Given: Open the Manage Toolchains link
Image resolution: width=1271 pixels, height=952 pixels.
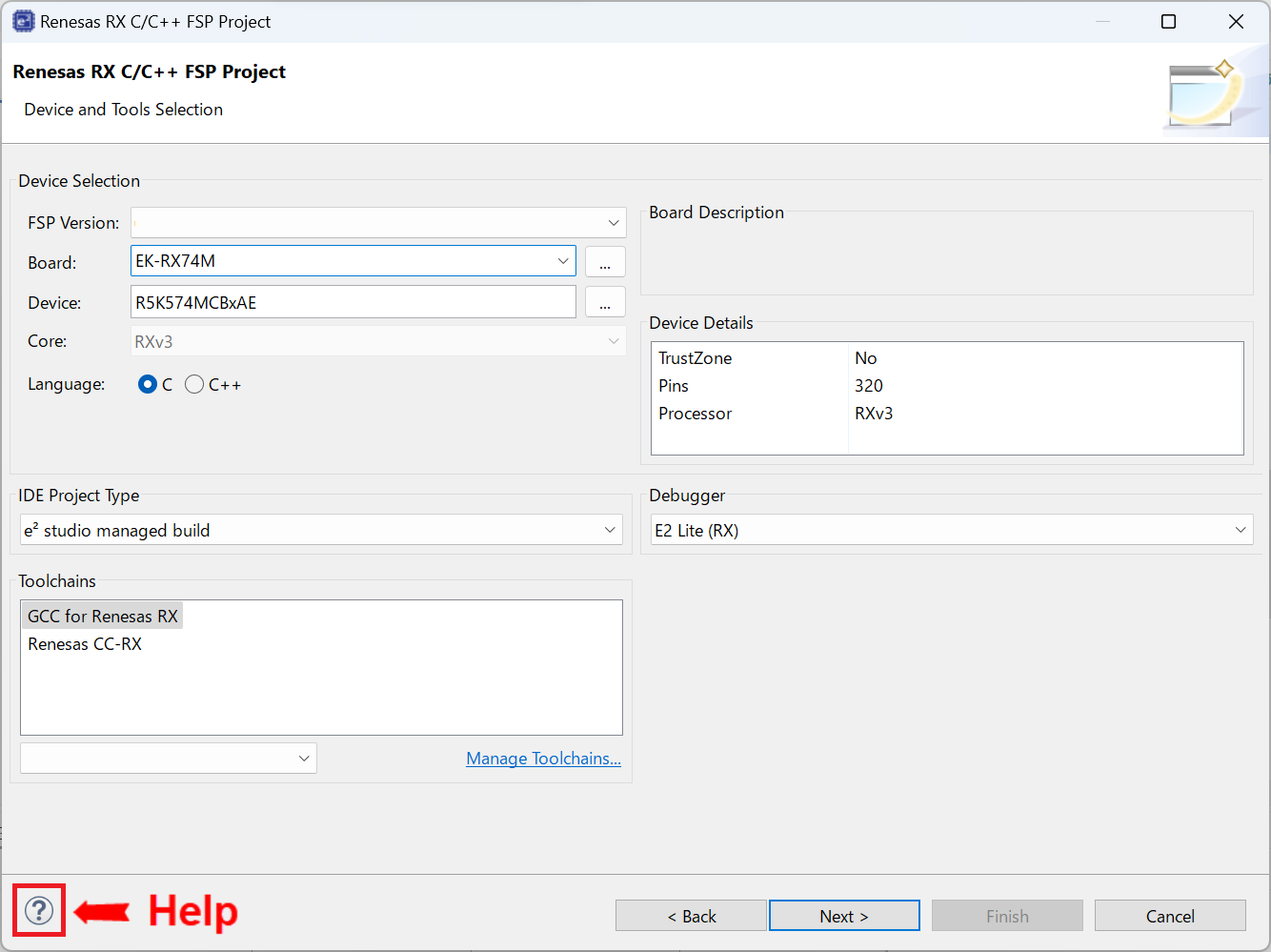Looking at the screenshot, I should (x=543, y=759).
